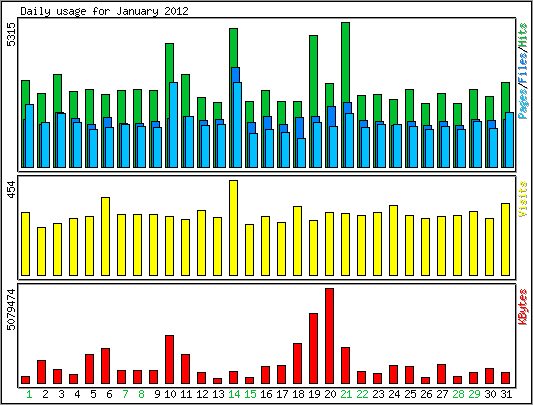
Task: Click the yellow Visits legend label
Action: click(523, 199)
